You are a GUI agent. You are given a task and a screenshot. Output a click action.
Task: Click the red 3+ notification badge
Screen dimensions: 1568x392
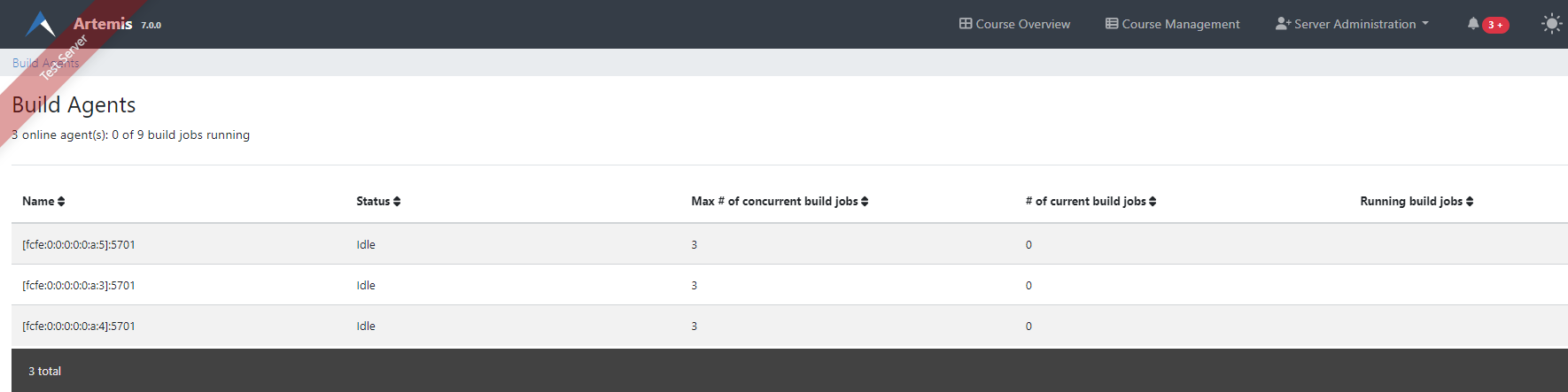click(1495, 25)
